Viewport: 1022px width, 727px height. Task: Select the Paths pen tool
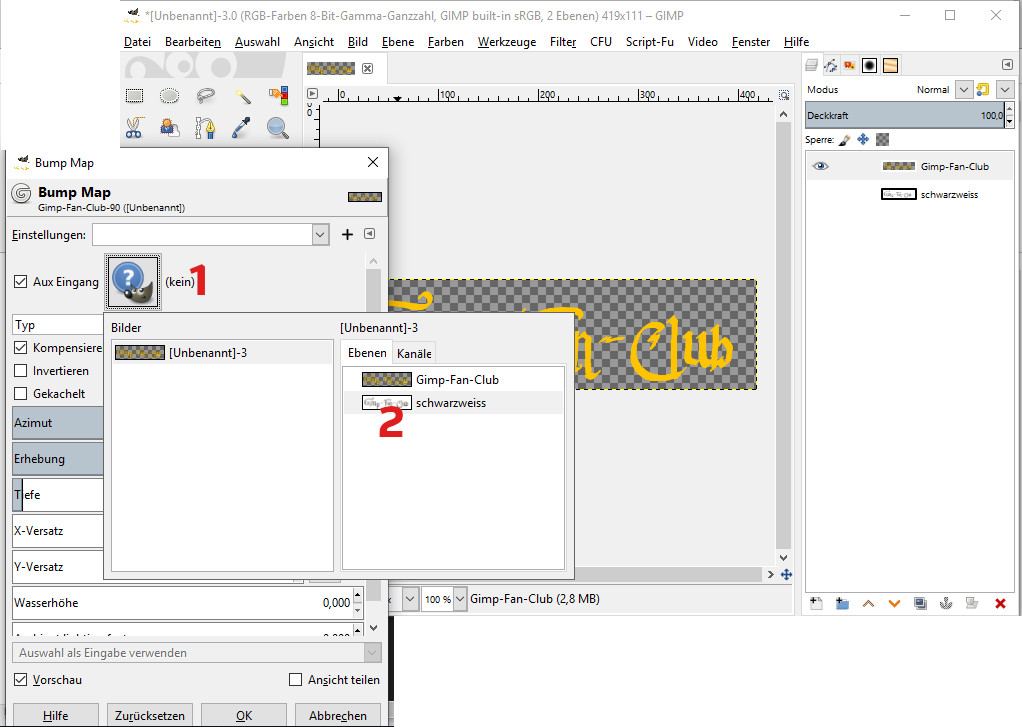point(206,127)
